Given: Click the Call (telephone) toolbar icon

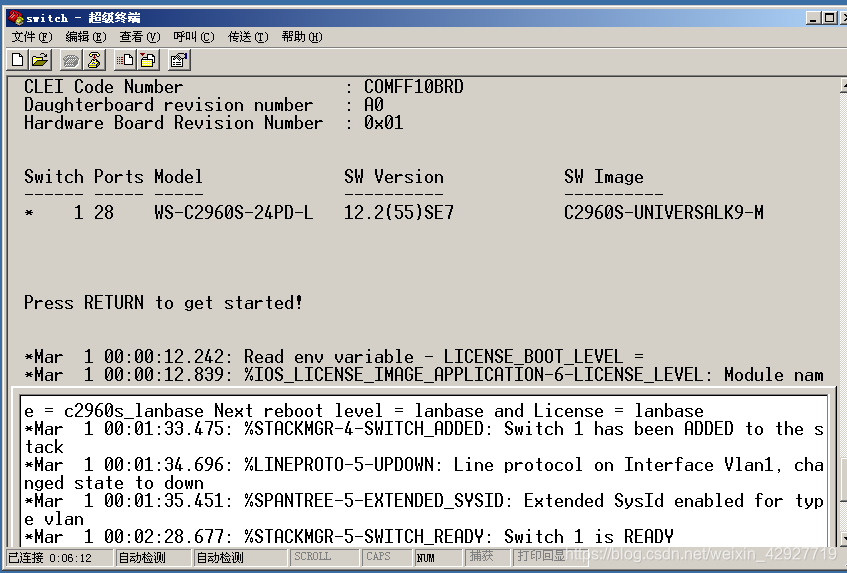Looking at the screenshot, I should pos(70,60).
